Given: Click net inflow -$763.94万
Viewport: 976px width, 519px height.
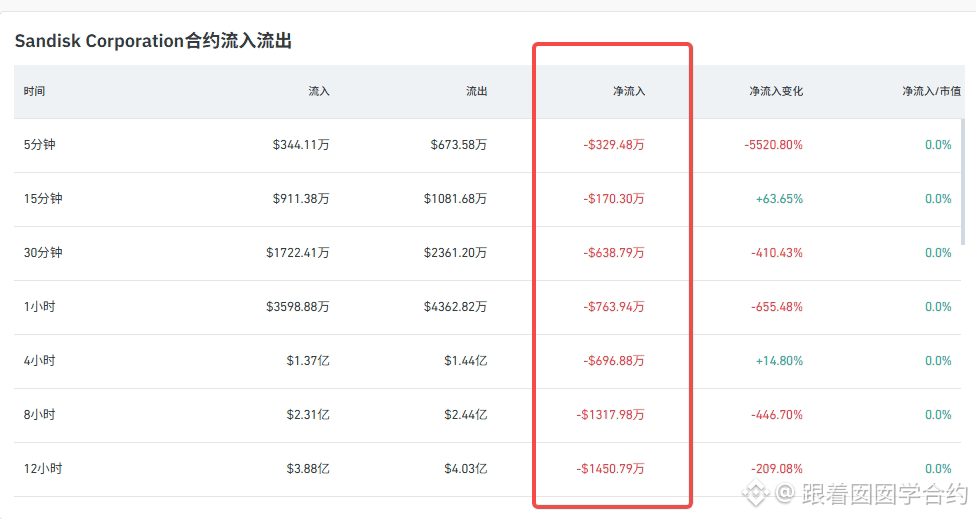Looking at the screenshot, I should (x=614, y=307).
